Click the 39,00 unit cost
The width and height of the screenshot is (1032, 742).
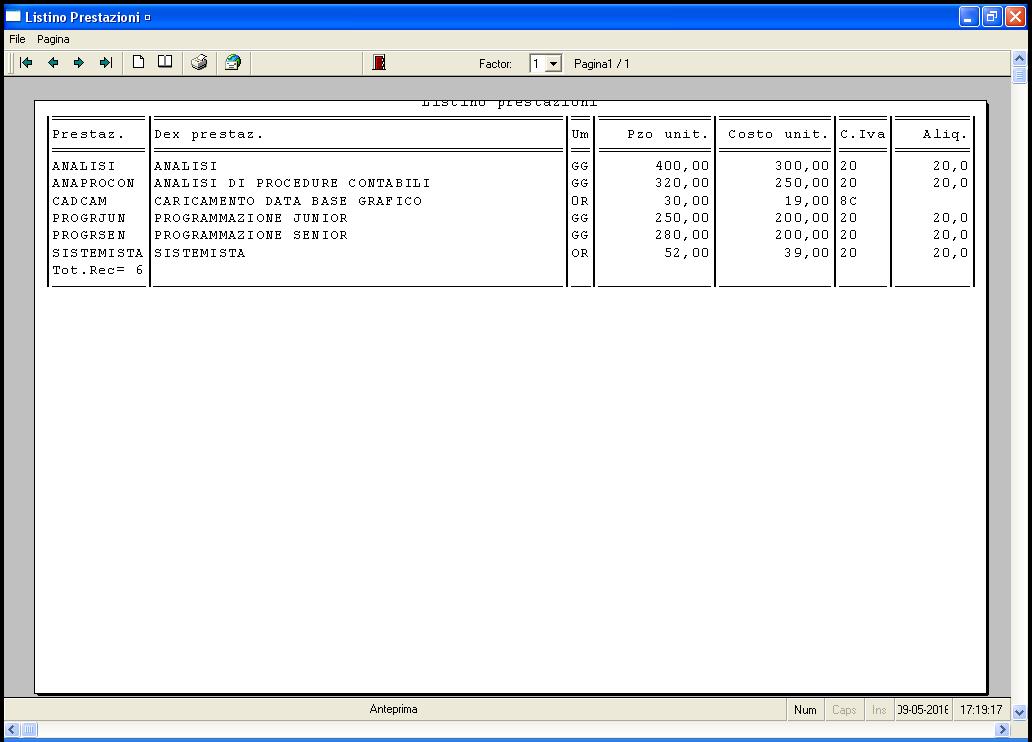coord(806,253)
